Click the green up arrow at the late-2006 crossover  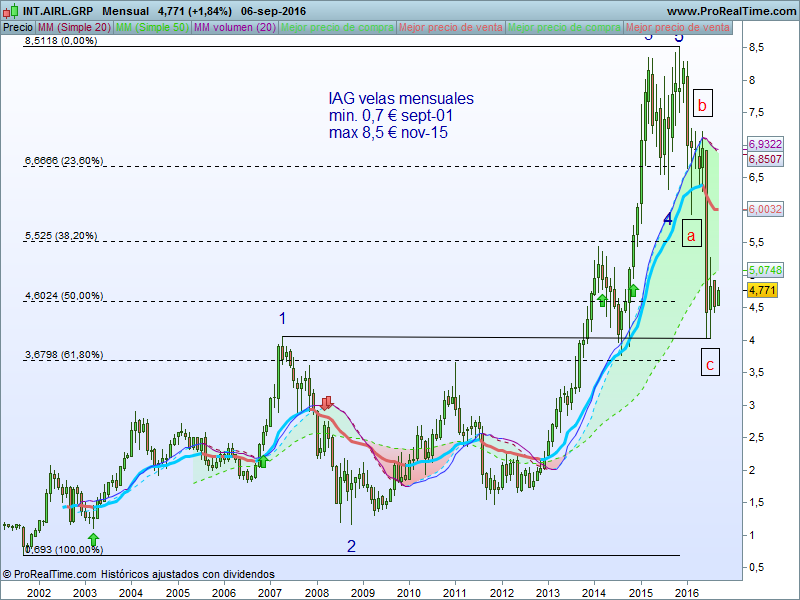pyautogui.click(x=263, y=461)
